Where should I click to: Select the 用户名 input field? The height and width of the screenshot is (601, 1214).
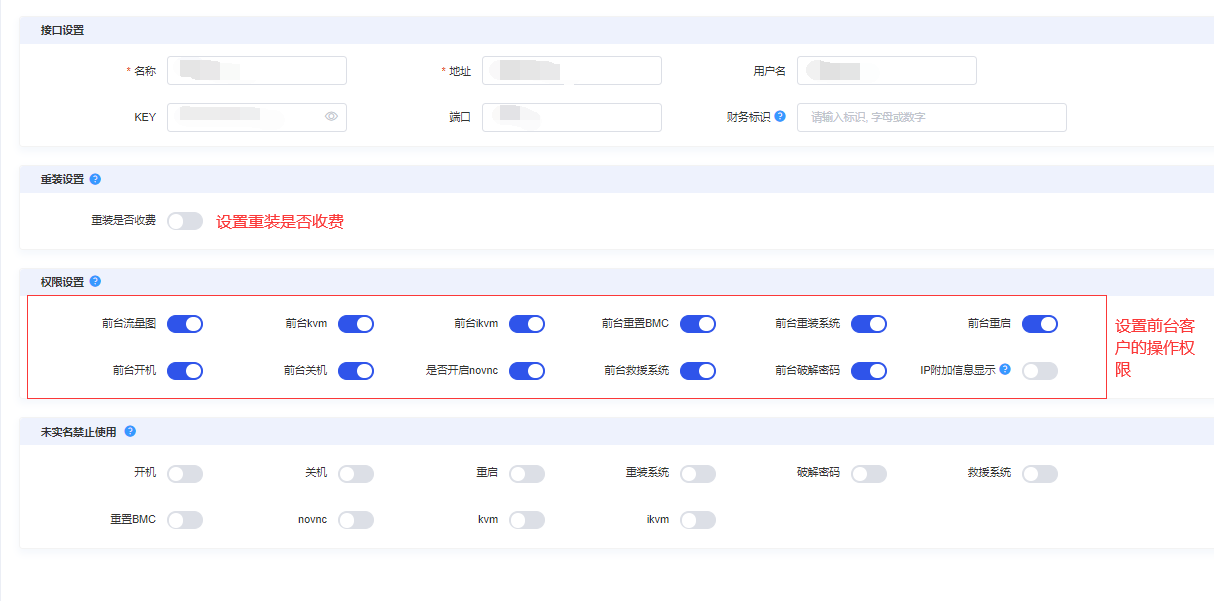tap(887, 71)
